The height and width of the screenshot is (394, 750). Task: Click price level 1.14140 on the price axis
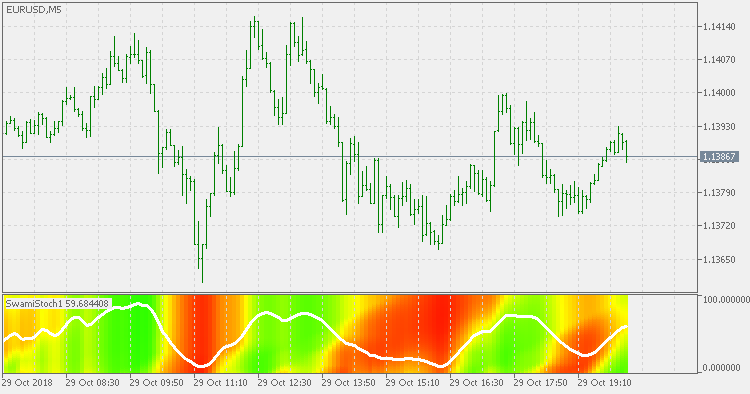(719, 27)
